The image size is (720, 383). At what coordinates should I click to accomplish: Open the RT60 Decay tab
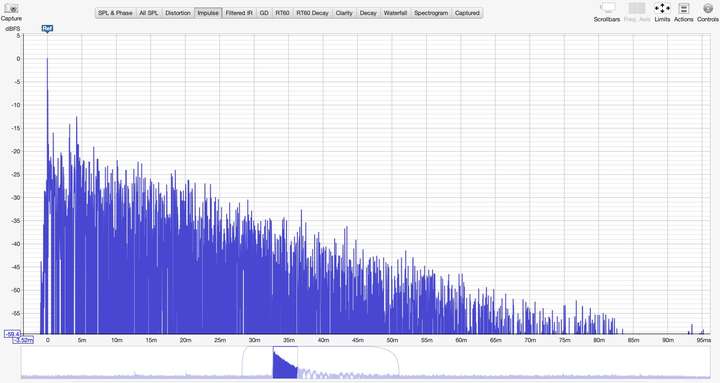[x=312, y=13]
